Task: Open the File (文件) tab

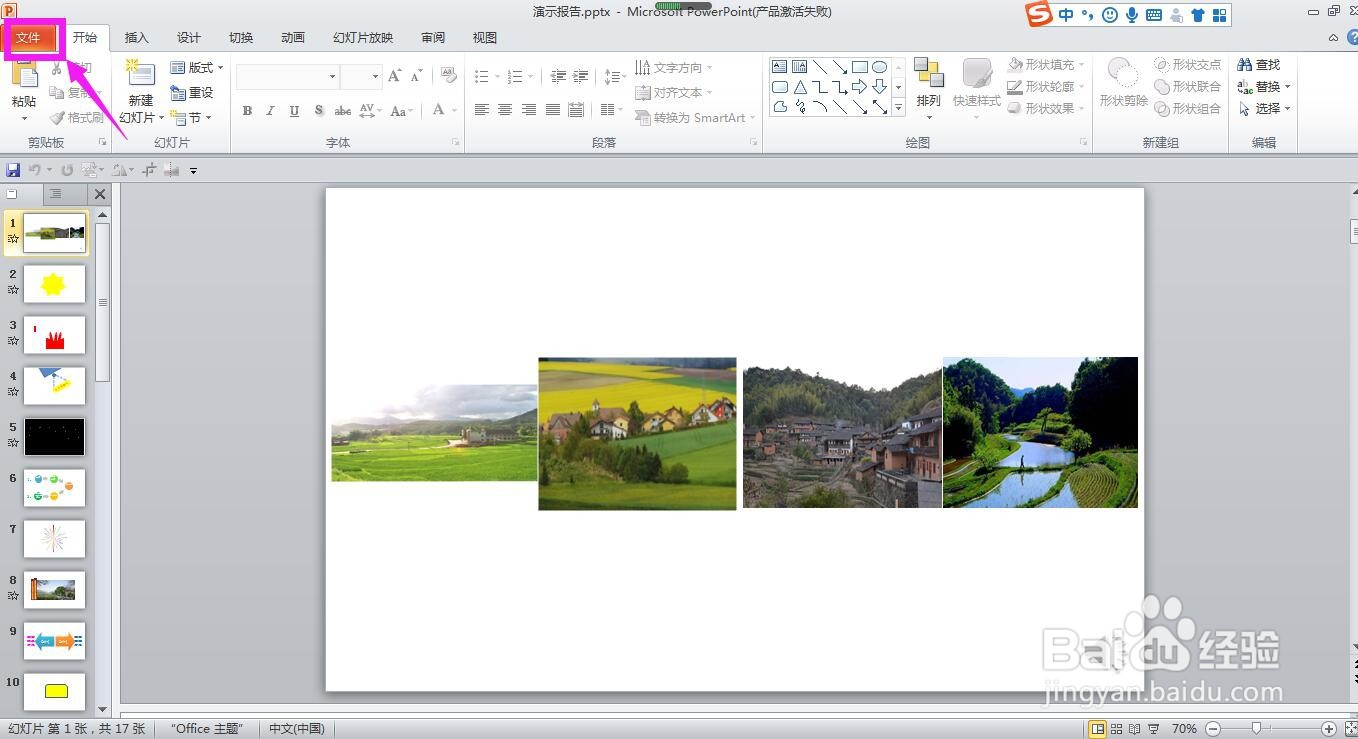Action: pyautogui.click(x=28, y=38)
